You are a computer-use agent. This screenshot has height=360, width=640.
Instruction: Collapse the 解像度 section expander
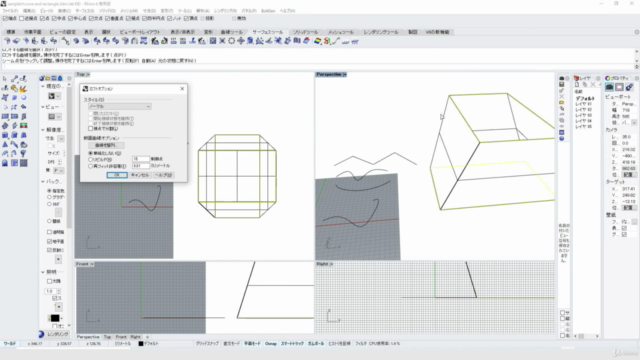[x=43, y=130]
